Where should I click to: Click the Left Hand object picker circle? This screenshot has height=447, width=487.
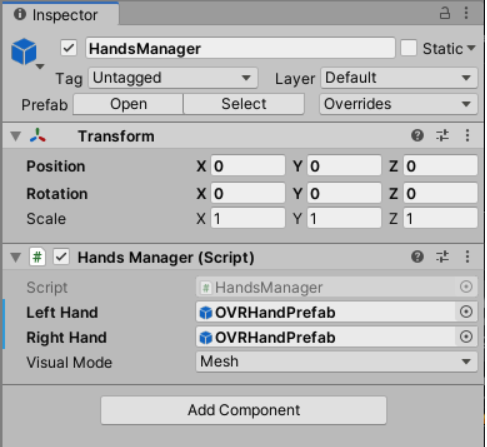(x=466, y=312)
